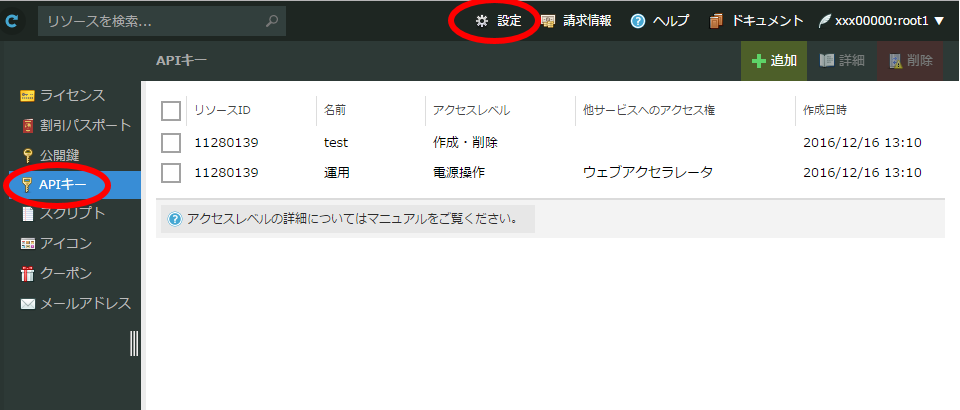Expand the xxx00000:root1 account dropdown
Screen dimensions: 960x410
pyautogui.click(x=882, y=21)
